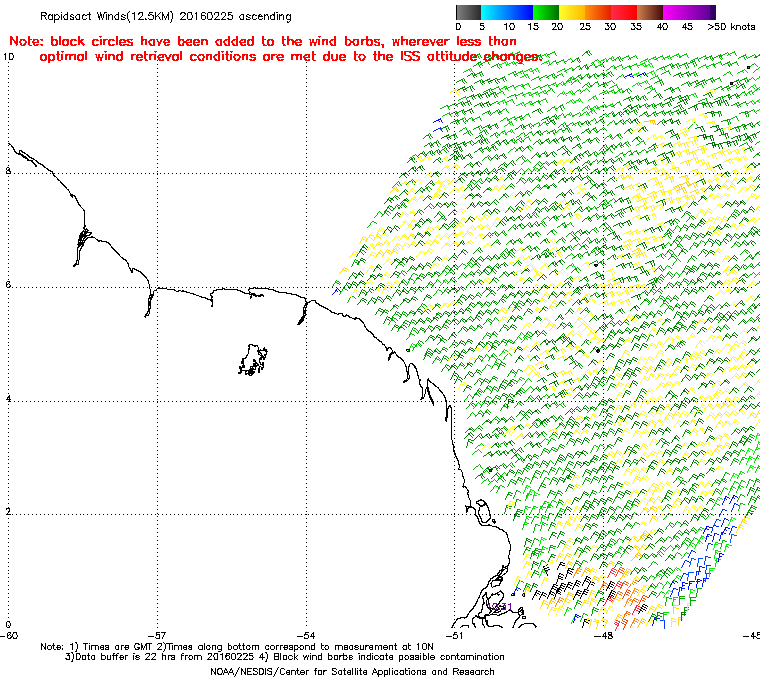Click the title 'Rapidscat Winds(12.5KM) 20160225 ascending'
The image size is (760, 688).
point(166,16)
